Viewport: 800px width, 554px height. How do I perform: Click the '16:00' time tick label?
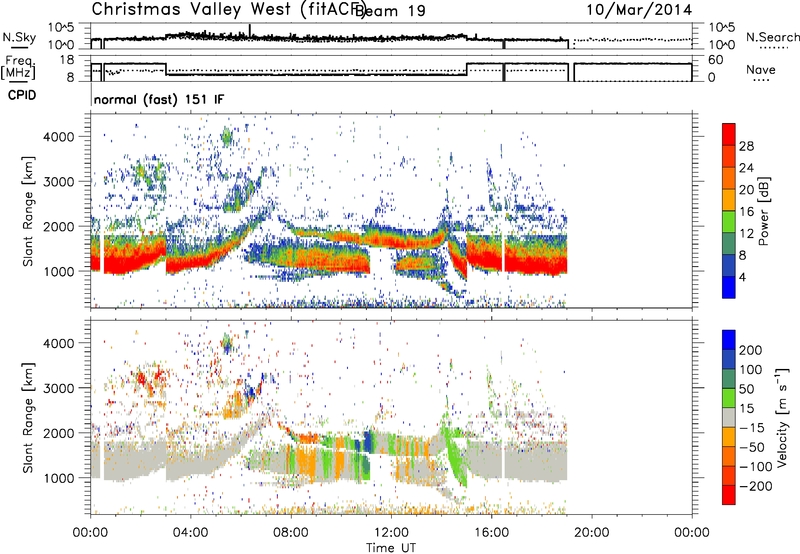(x=491, y=533)
